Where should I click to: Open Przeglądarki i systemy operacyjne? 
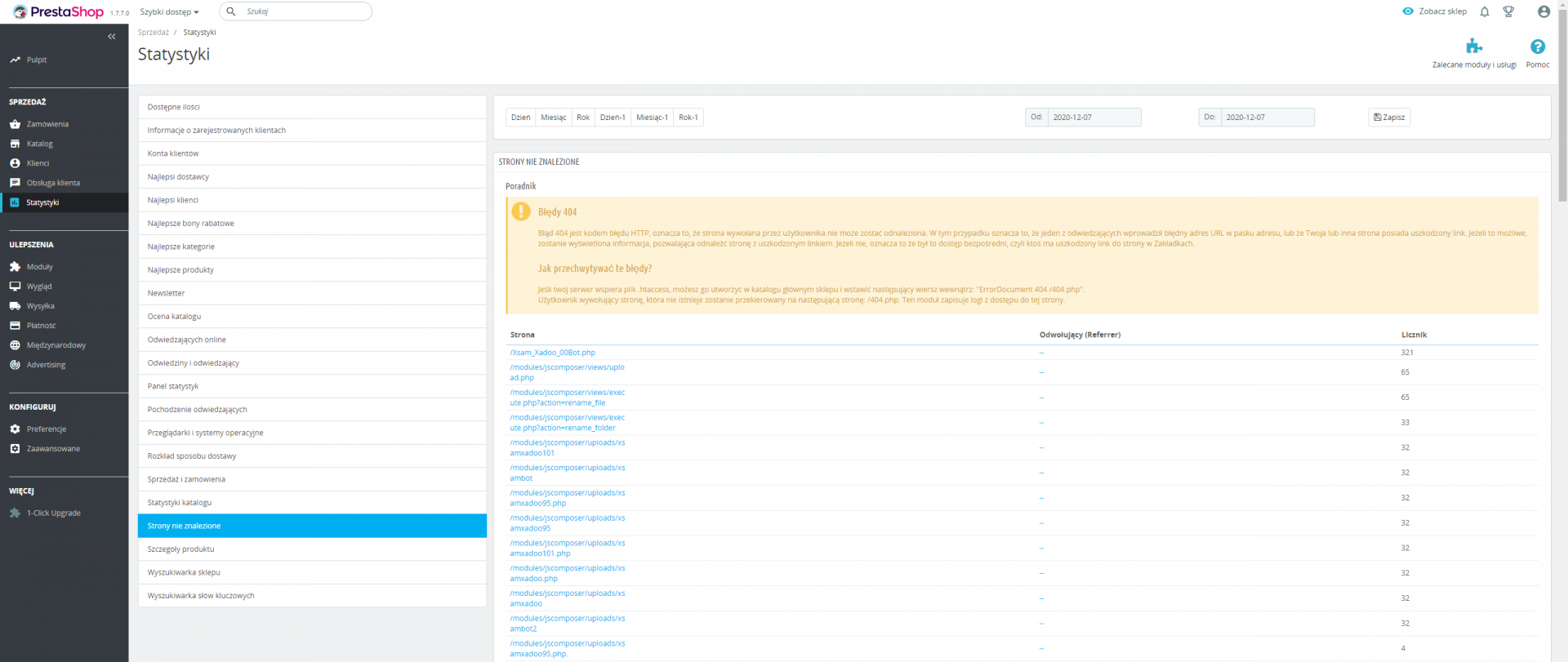pos(312,433)
